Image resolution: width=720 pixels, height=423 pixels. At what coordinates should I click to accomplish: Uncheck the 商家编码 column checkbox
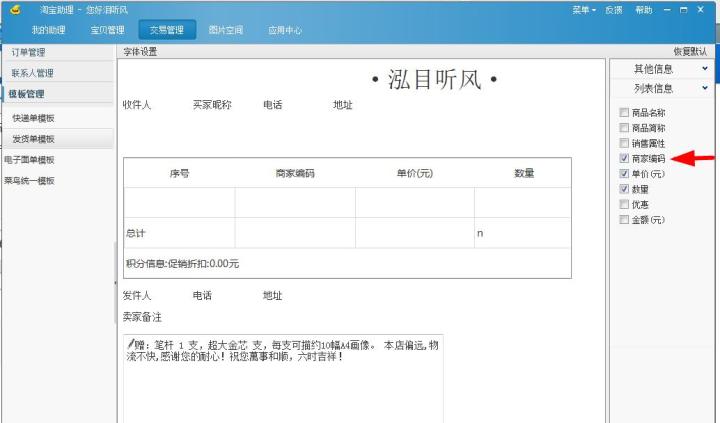point(625,158)
